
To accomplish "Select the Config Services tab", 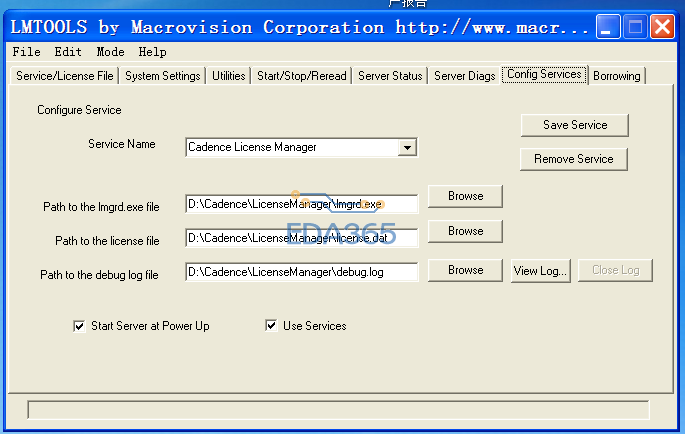I will click(x=544, y=74).
